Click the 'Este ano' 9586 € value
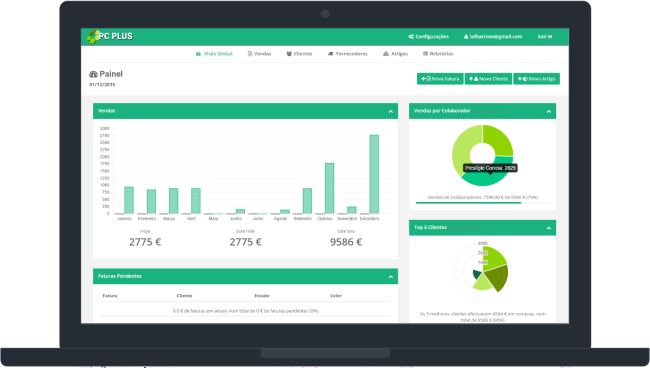650x368 pixels. (x=346, y=242)
